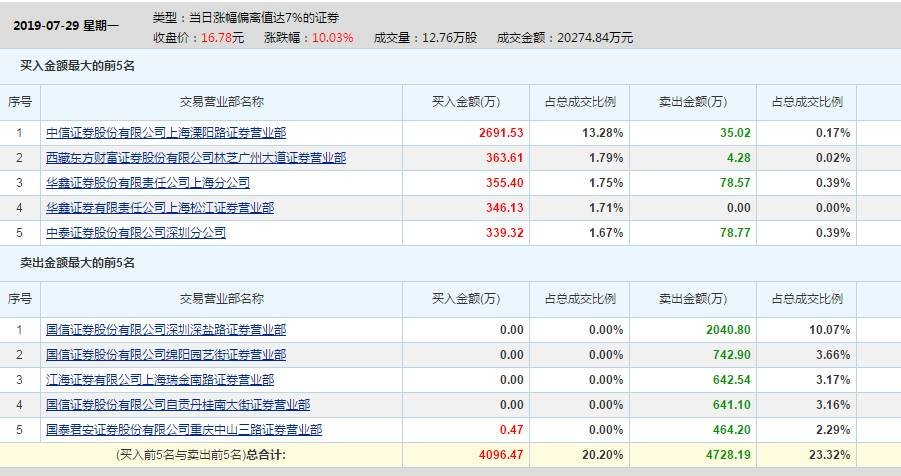The width and height of the screenshot is (901, 476).
Task: Open 华鑫证券上海松江证券营业部 link
Action: (x=160, y=208)
